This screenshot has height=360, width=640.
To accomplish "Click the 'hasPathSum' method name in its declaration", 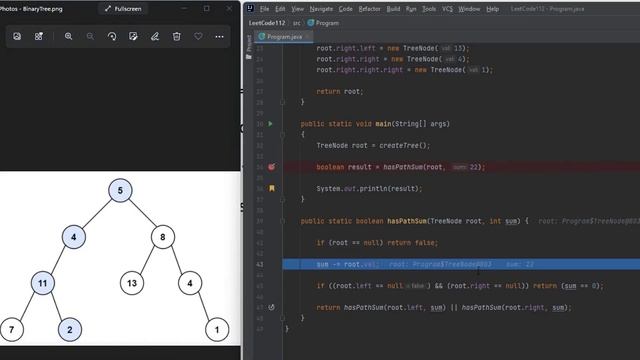I will 407,221.
